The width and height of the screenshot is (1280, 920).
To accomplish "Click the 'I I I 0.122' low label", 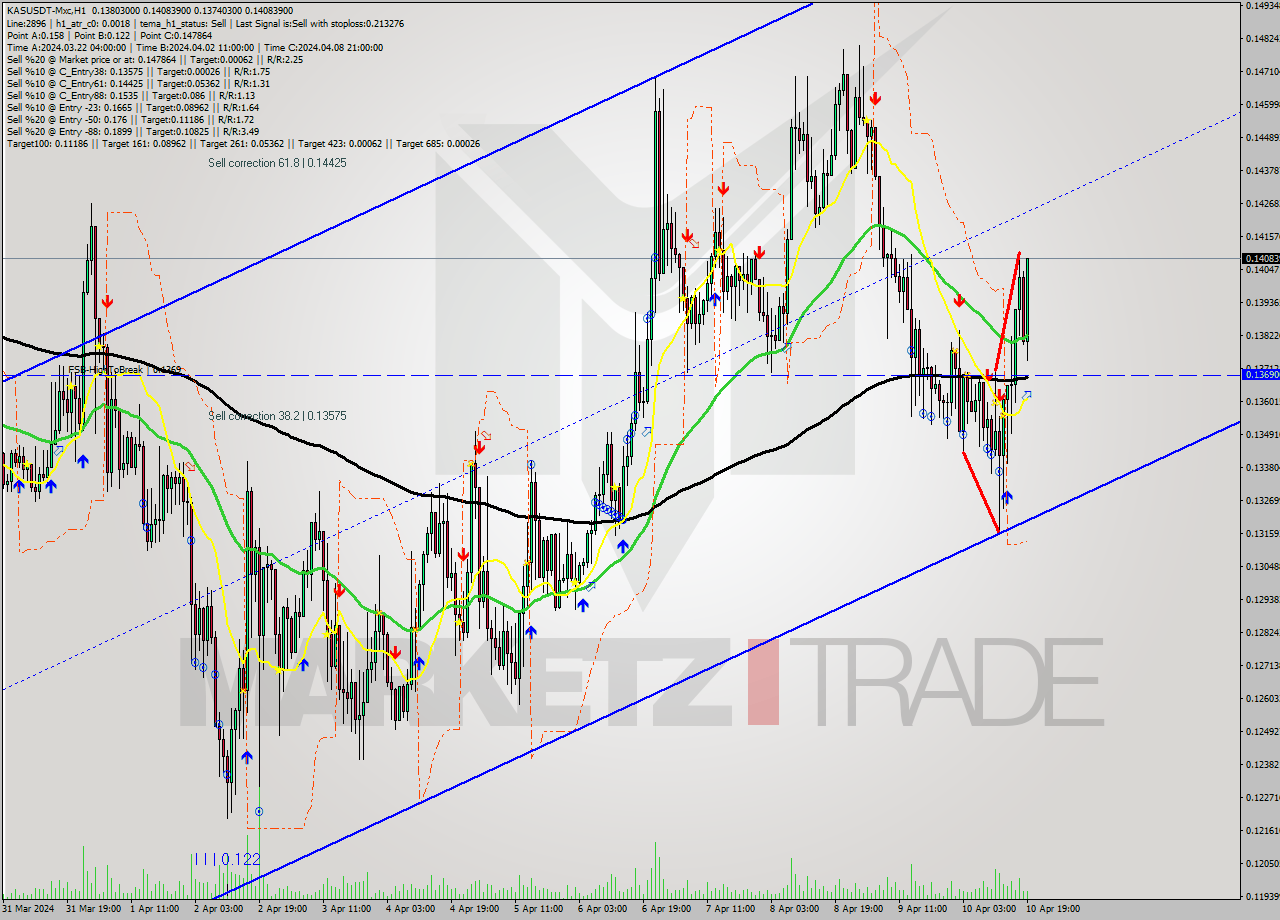I will 226,859.
